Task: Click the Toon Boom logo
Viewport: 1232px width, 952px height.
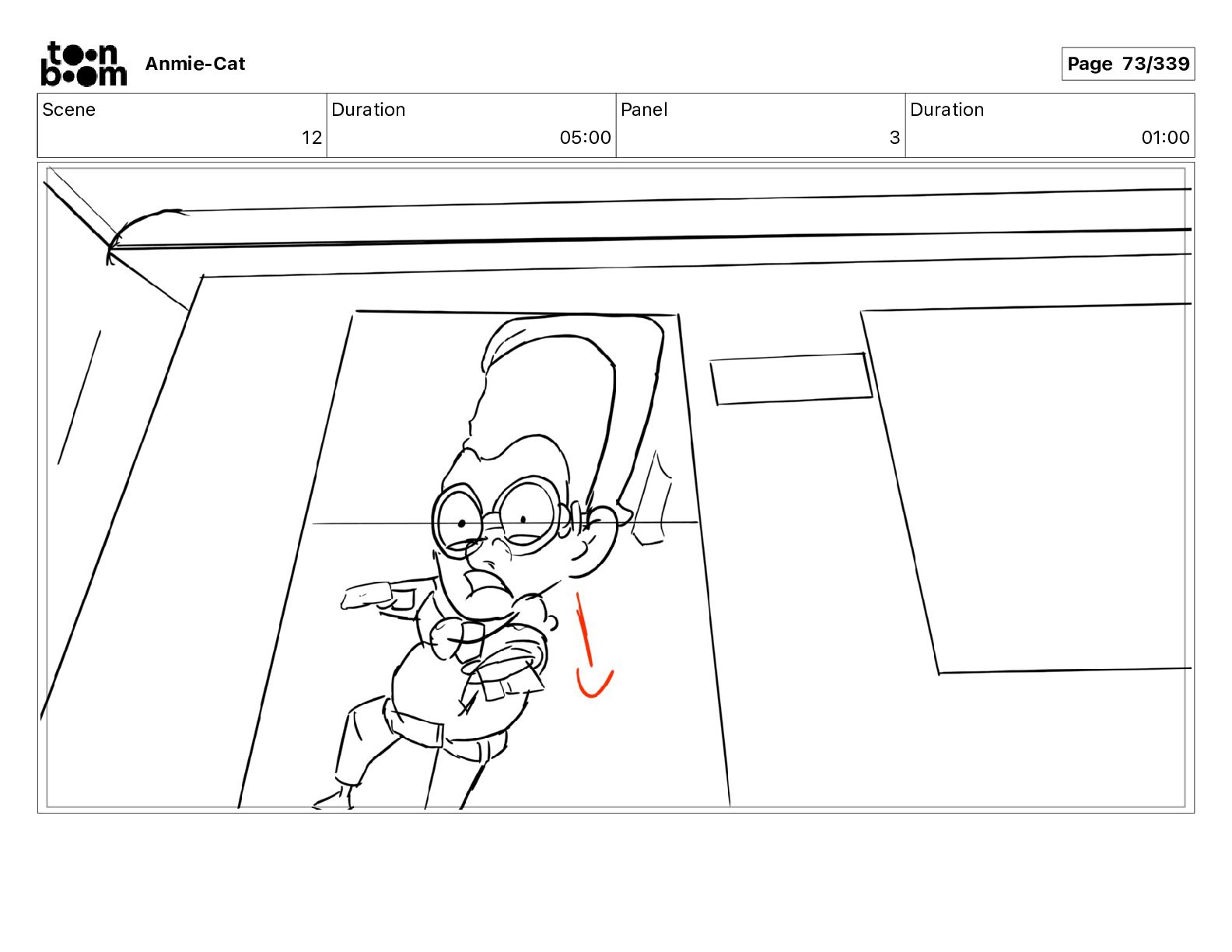Action: tap(83, 64)
